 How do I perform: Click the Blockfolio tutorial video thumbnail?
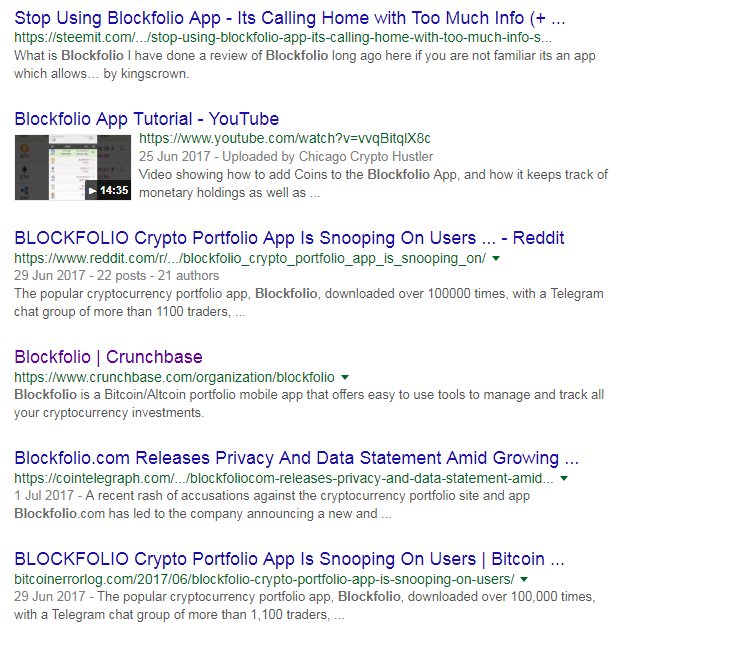tap(73, 167)
